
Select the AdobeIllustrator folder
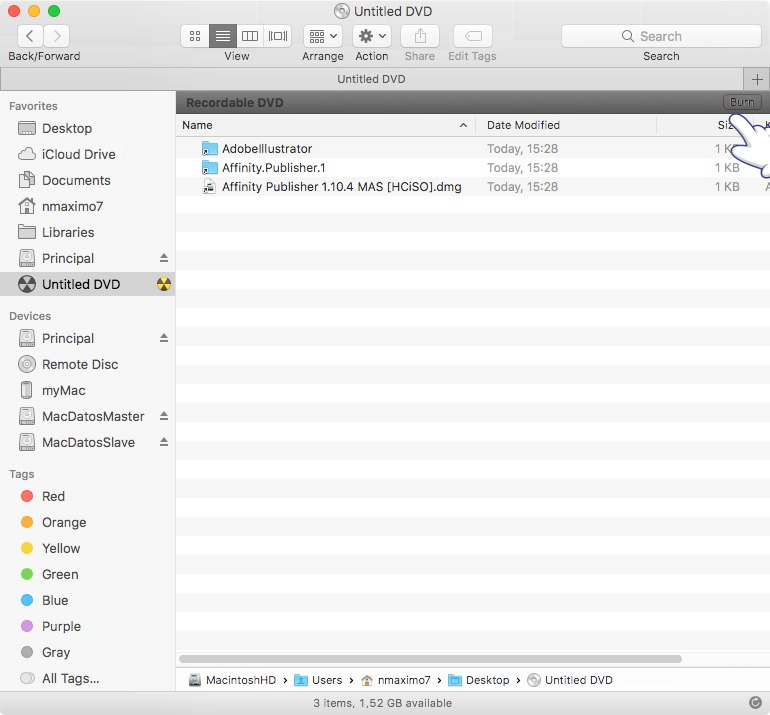(x=267, y=149)
